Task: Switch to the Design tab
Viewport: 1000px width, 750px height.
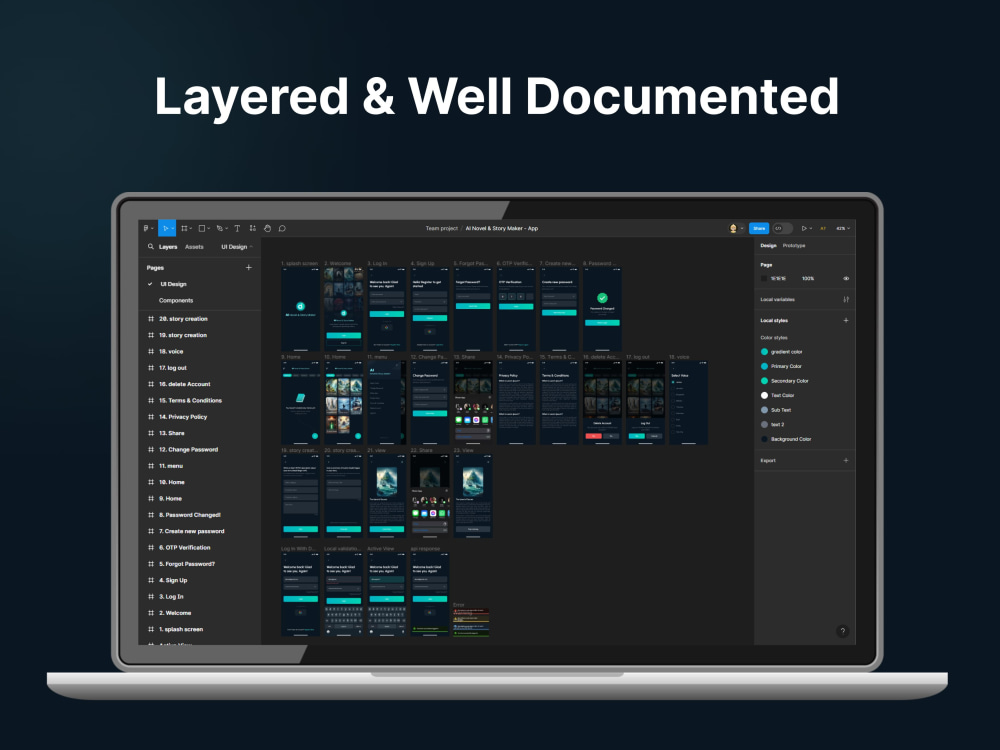Action: point(768,246)
